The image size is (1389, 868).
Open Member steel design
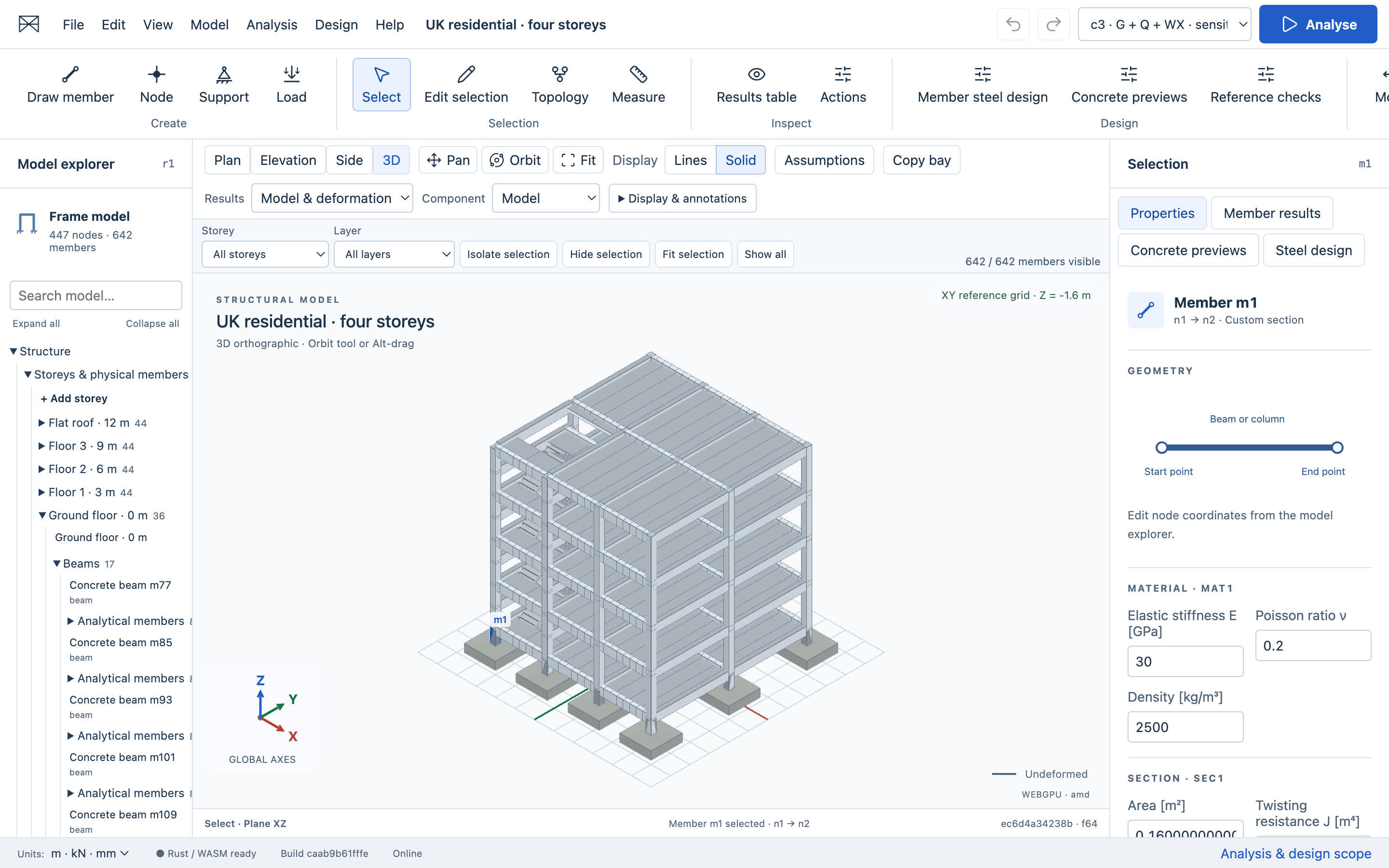click(982, 85)
